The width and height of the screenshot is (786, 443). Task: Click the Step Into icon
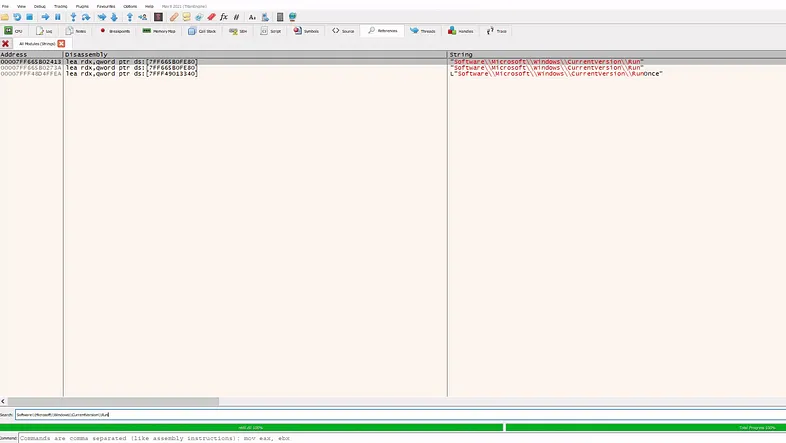(x=73, y=17)
